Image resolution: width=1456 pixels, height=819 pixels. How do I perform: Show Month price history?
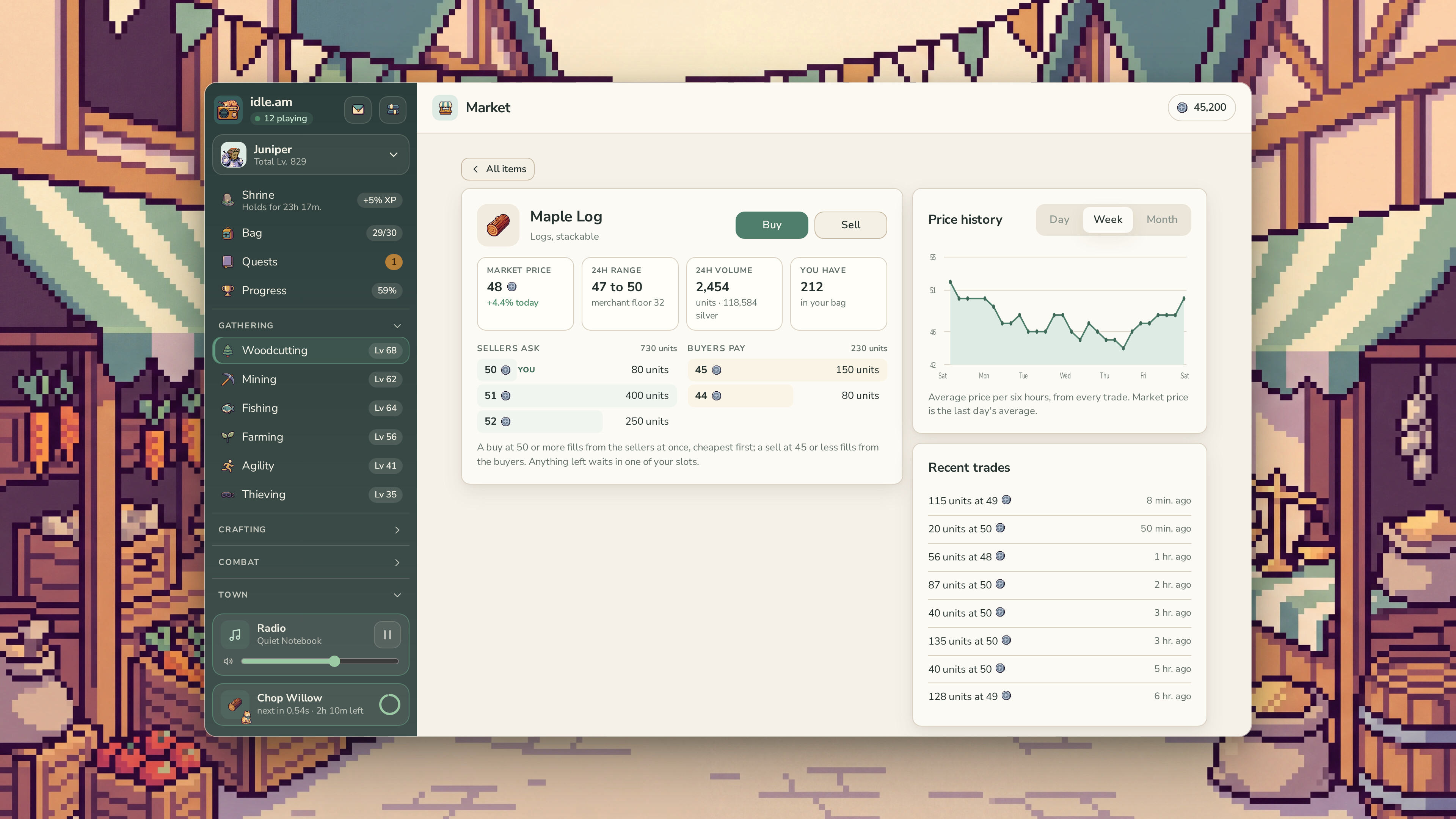[x=1161, y=220]
